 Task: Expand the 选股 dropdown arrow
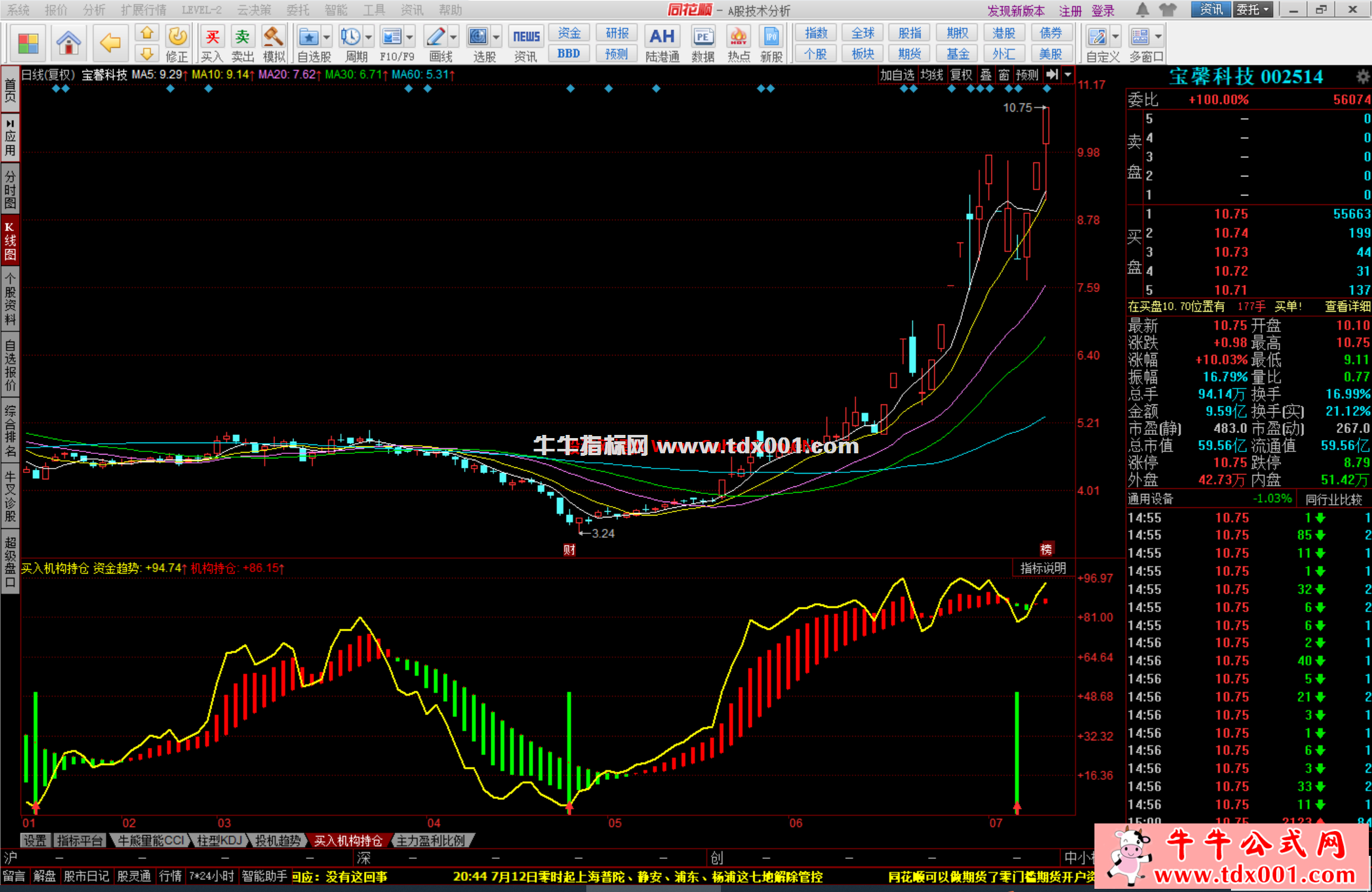pyautogui.click(x=496, y=37)
